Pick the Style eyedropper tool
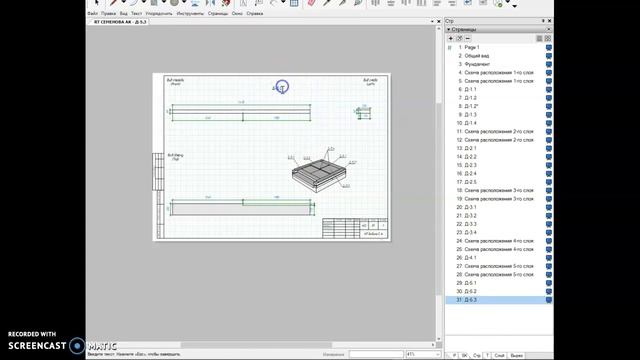The width and height of the screenshot is (640, 360). click(x=327, y=3)
